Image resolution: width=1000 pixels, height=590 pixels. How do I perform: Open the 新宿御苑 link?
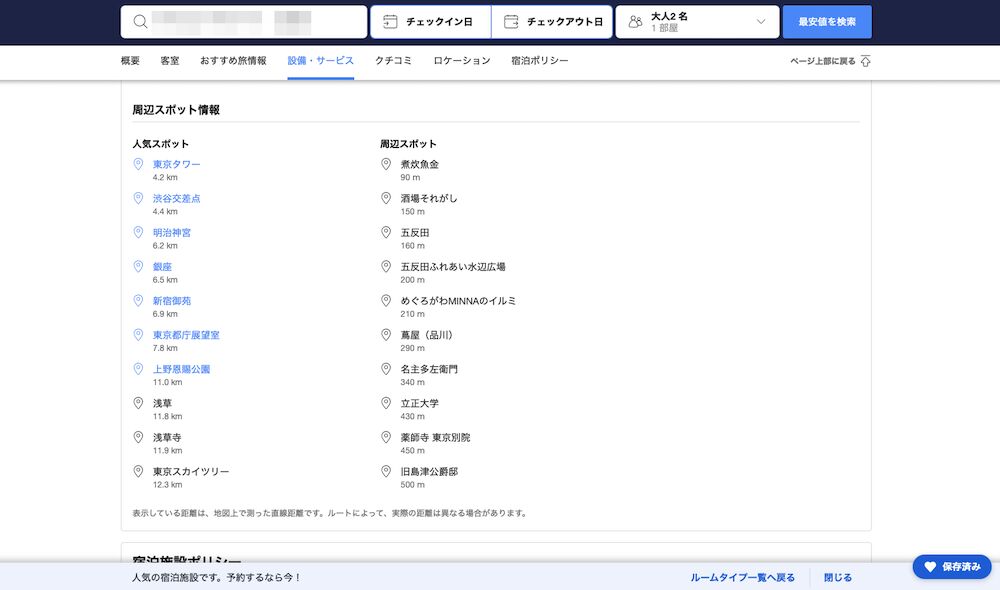pos(172,300)
